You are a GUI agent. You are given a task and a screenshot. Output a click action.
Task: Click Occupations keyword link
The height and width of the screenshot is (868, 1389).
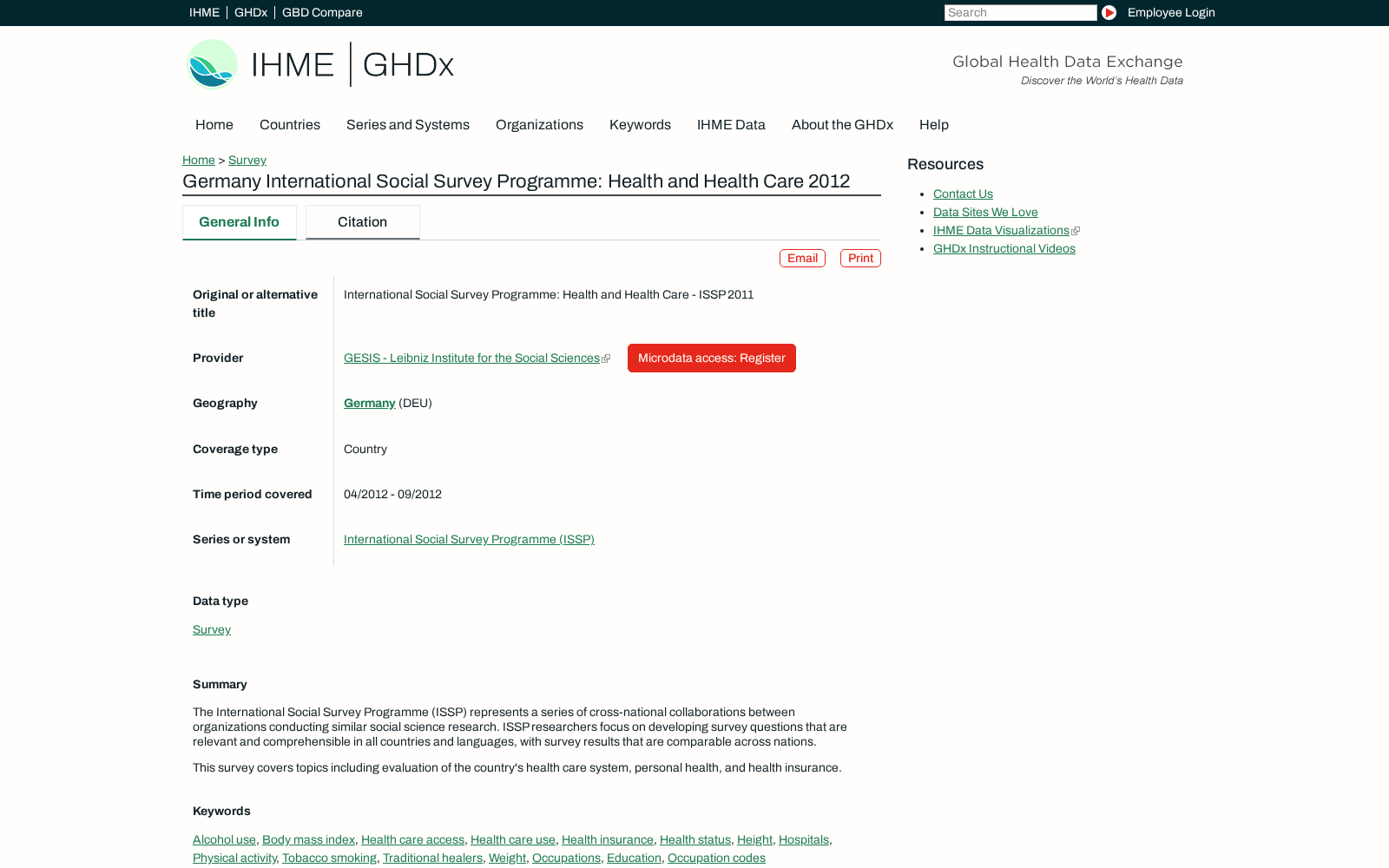566,858
